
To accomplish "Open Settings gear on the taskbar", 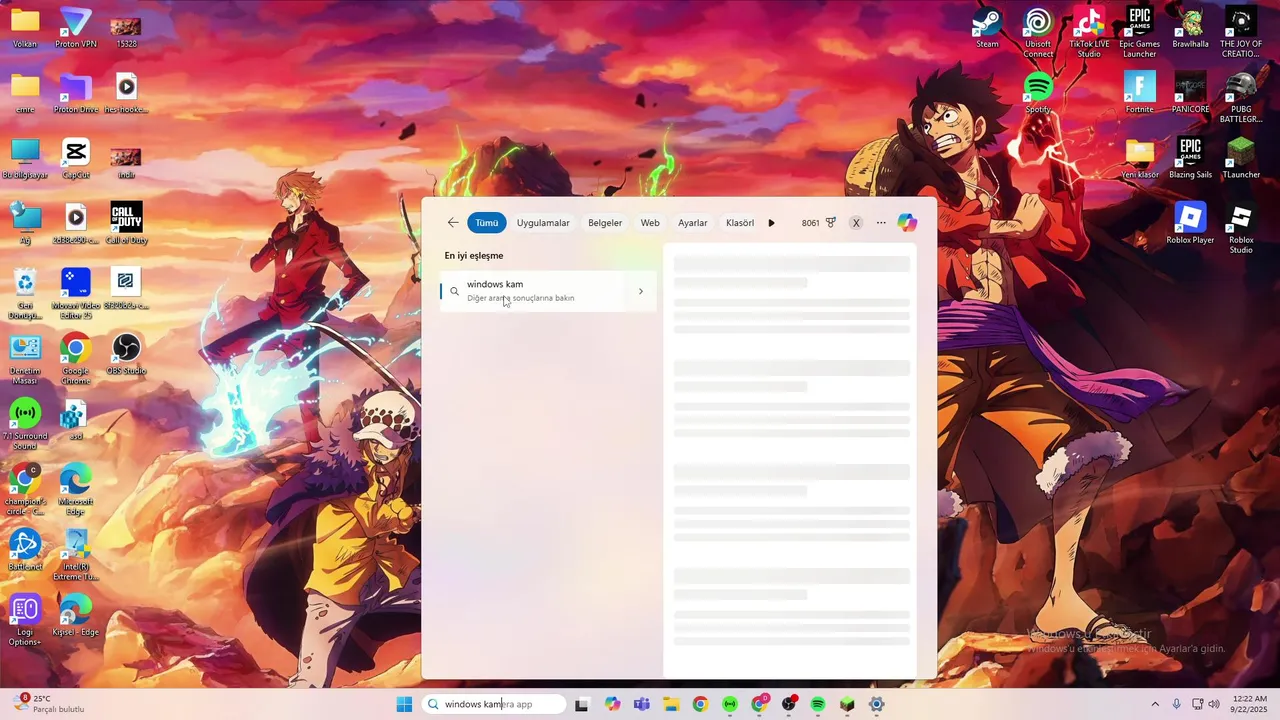I will (x=877, y=704).
